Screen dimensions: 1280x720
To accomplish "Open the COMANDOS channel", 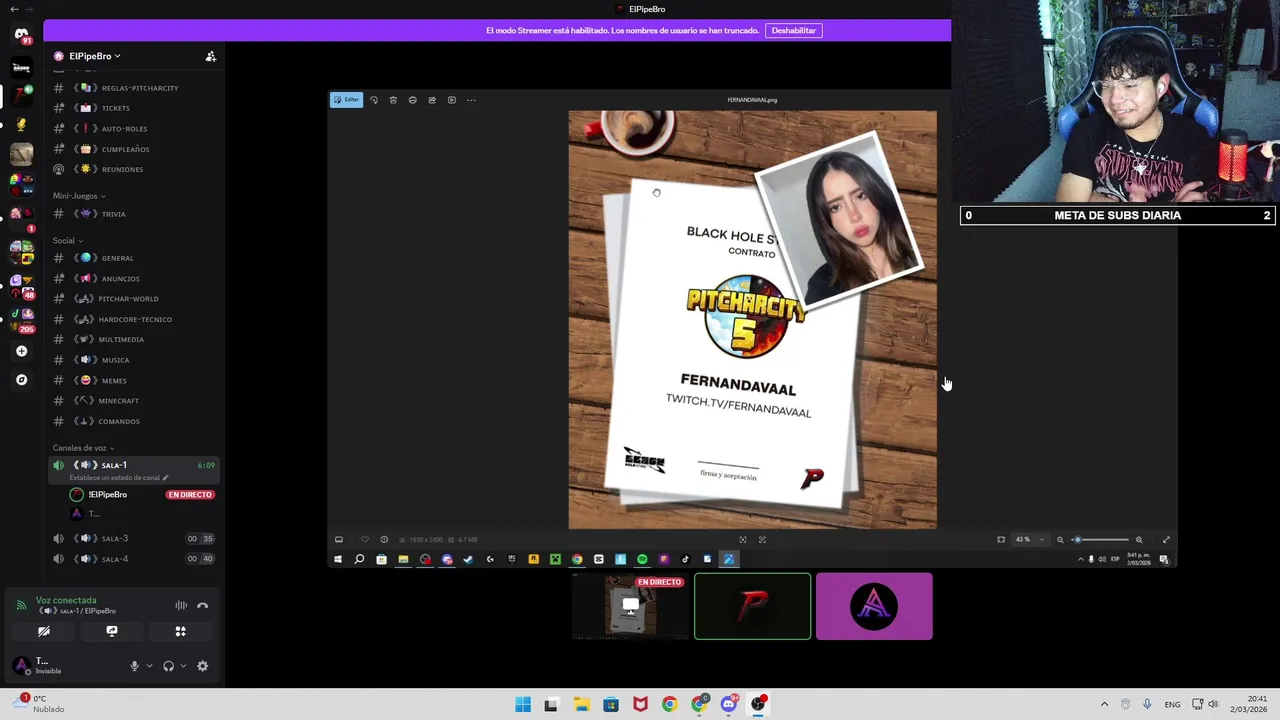I will point(134,421).
